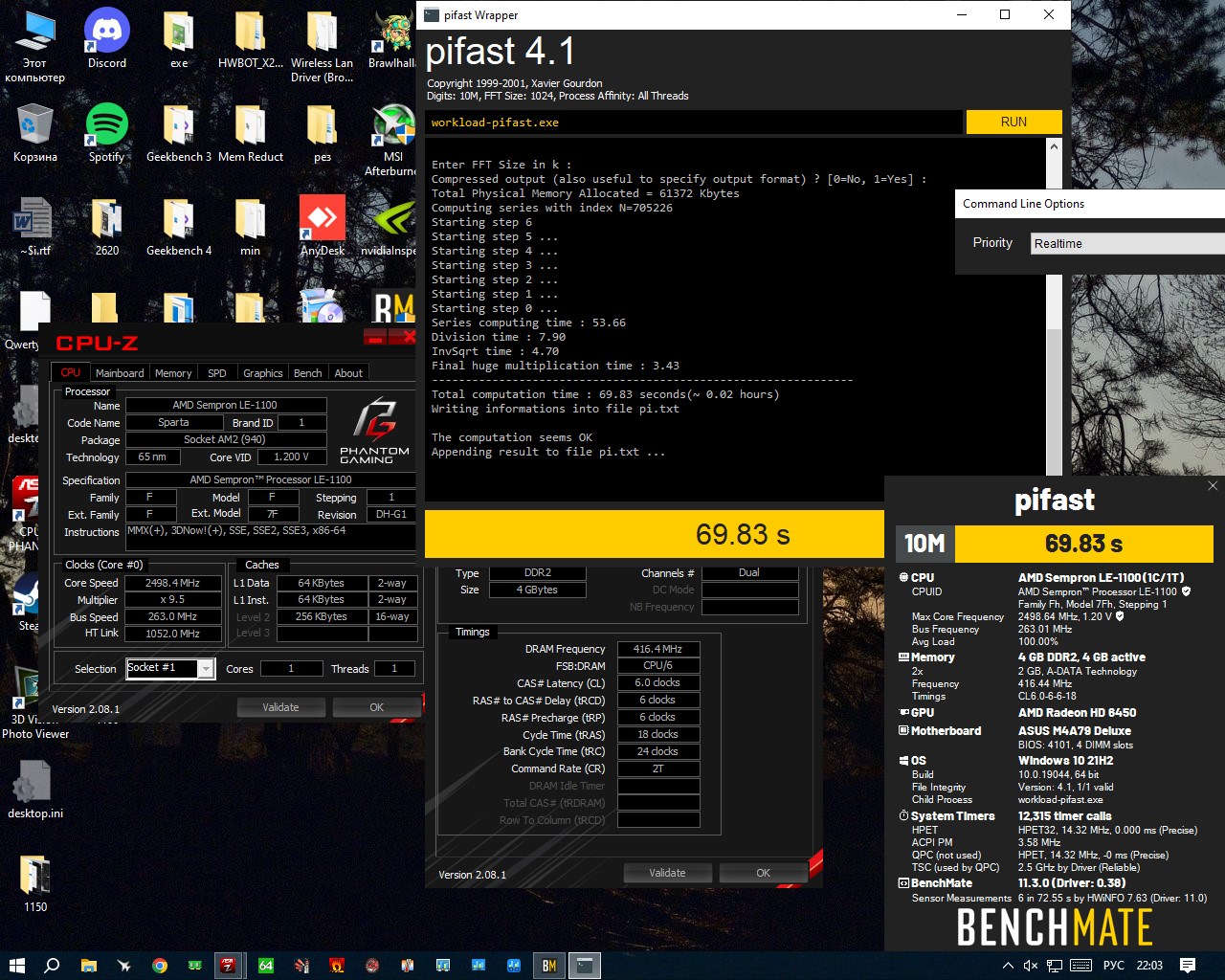The image size is (1225, 980).
Task: Open File Explorer from taskbar
Action: pos(88,966)
